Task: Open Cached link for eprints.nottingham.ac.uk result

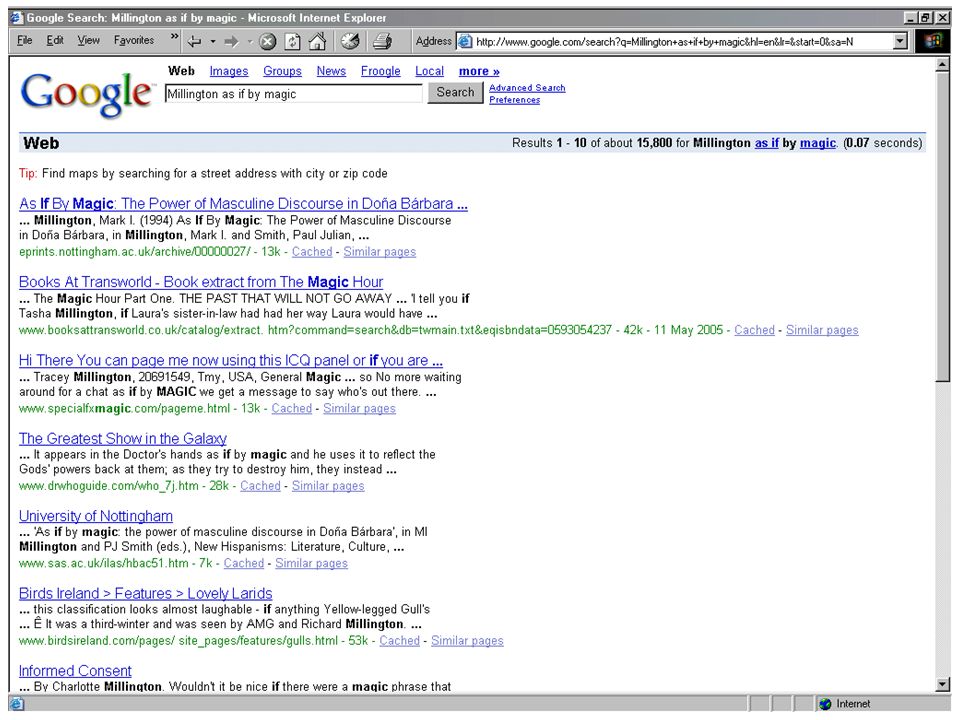Action: [312, 252]
